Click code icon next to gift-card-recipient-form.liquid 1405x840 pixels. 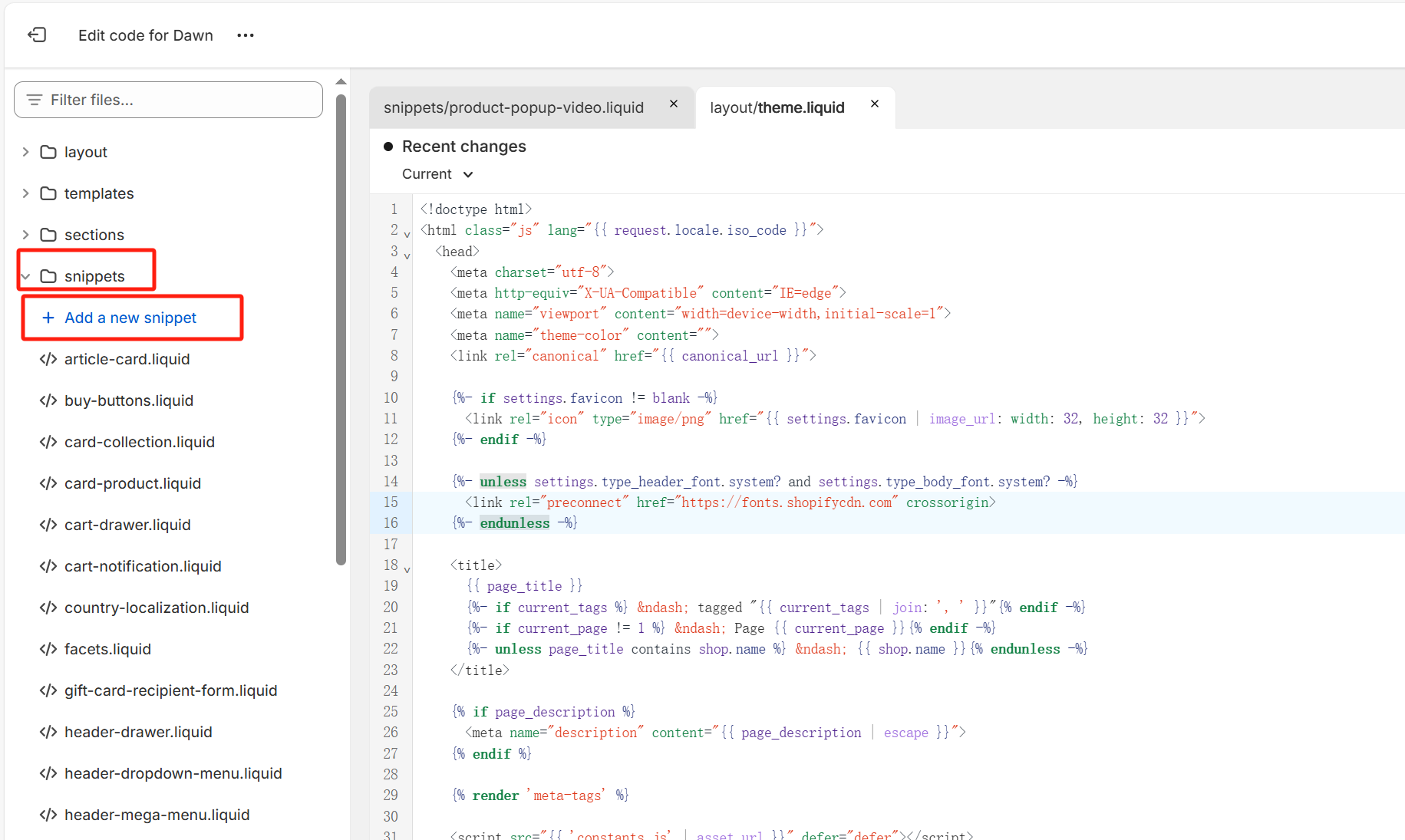click(48, 690)
